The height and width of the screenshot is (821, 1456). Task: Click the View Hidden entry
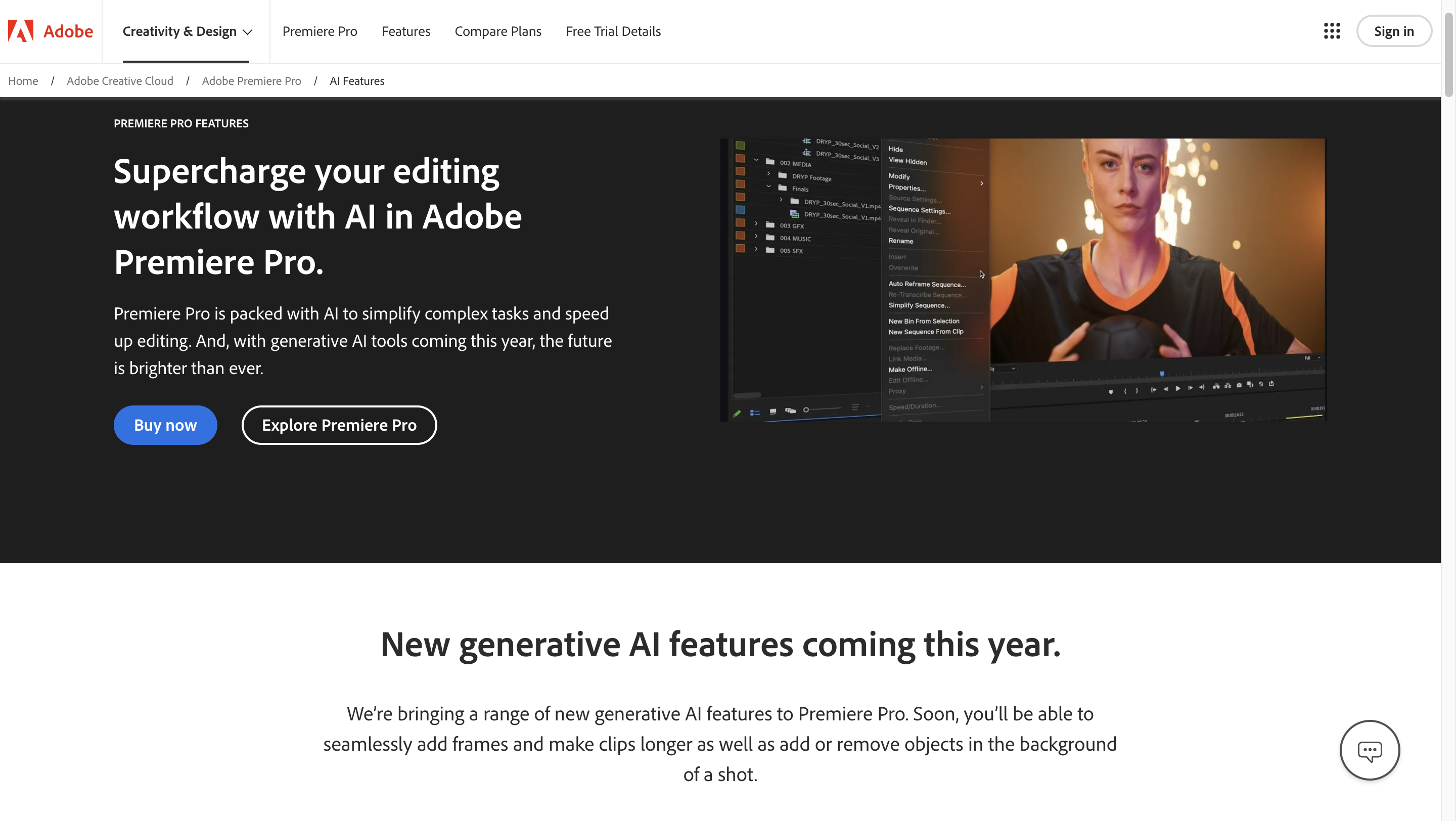point(908,161)
